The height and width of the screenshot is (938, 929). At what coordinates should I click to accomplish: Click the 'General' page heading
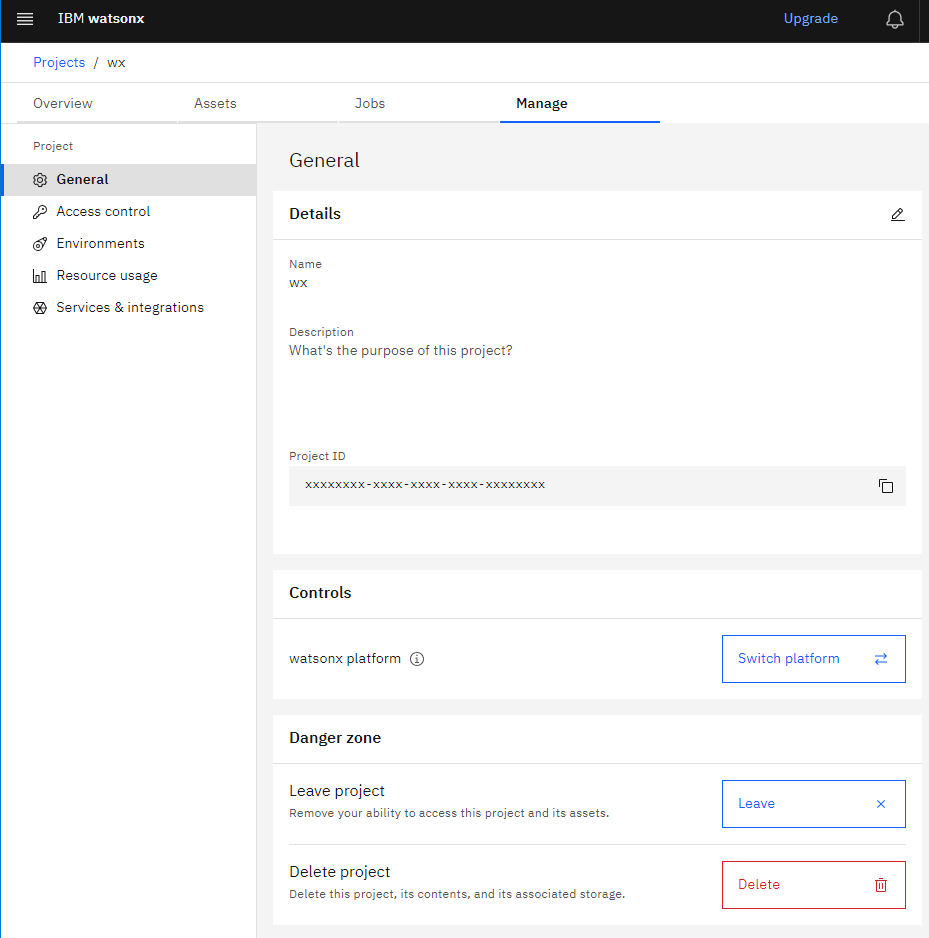pyautogui.click(x=324, y=160)
